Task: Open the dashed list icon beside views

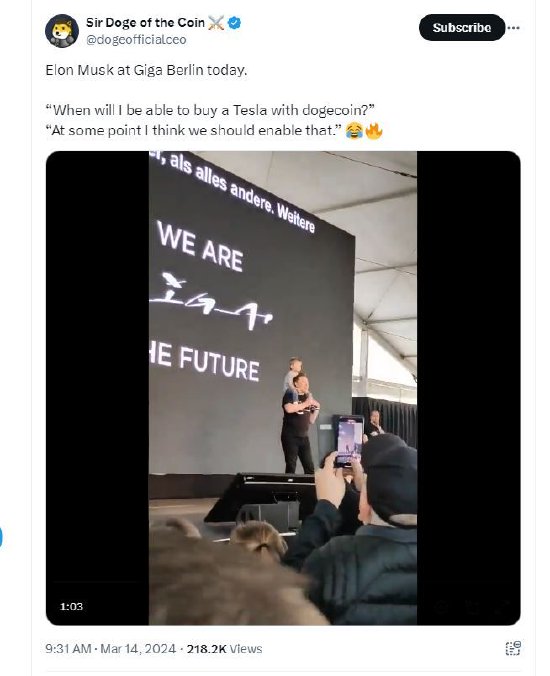Action: click(x=513, y=648)
